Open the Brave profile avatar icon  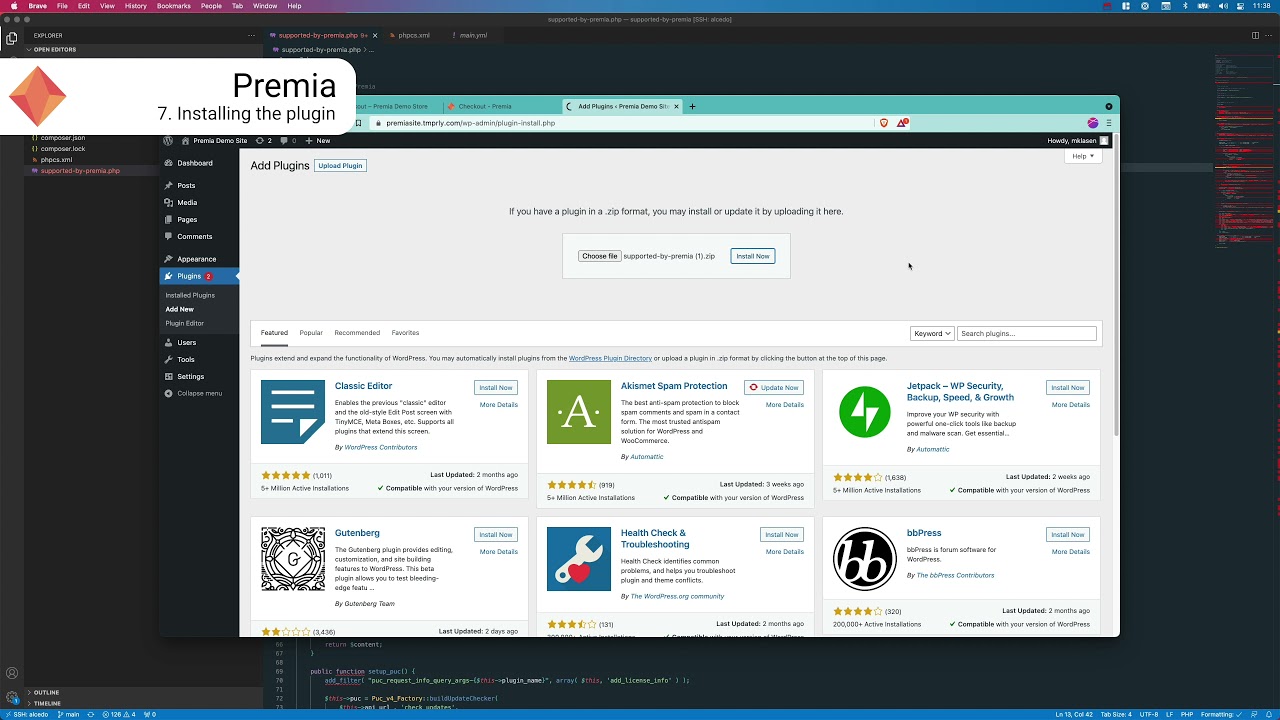click(1093, 123)
